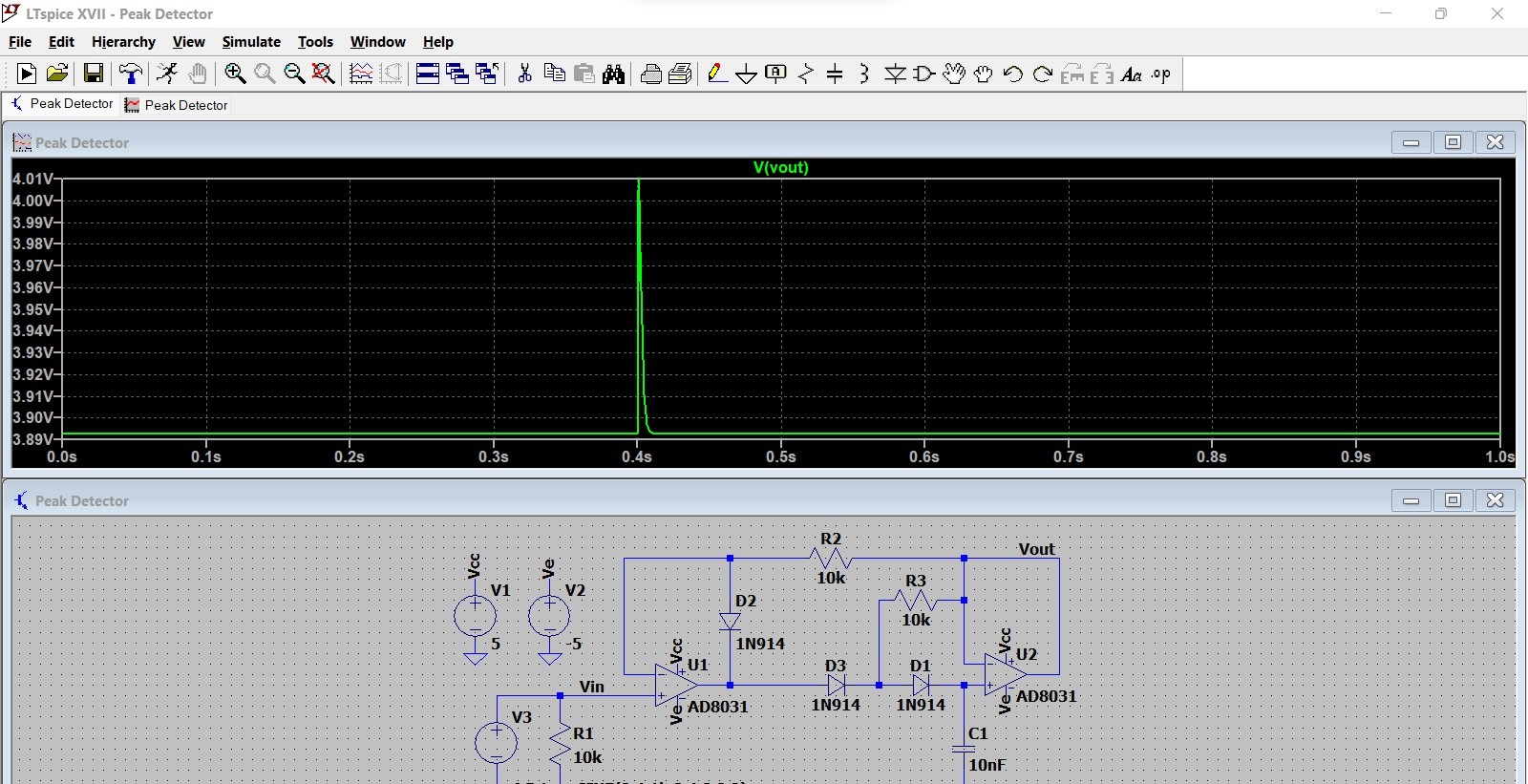The width and height of the screenshot is (1528, 784).
Task: Open the File menu
Action: (20, 42)
